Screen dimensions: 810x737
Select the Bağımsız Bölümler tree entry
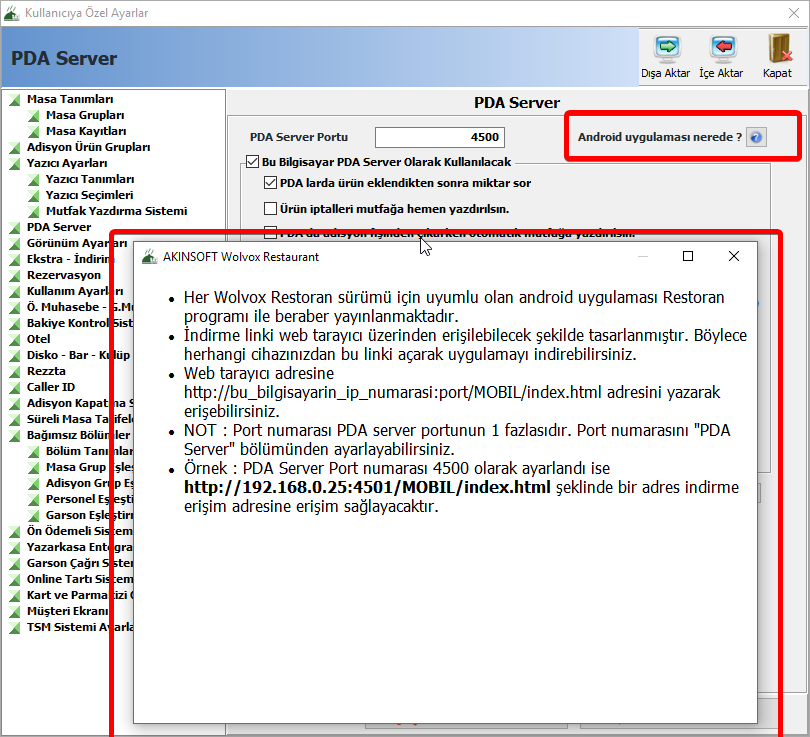79,435
